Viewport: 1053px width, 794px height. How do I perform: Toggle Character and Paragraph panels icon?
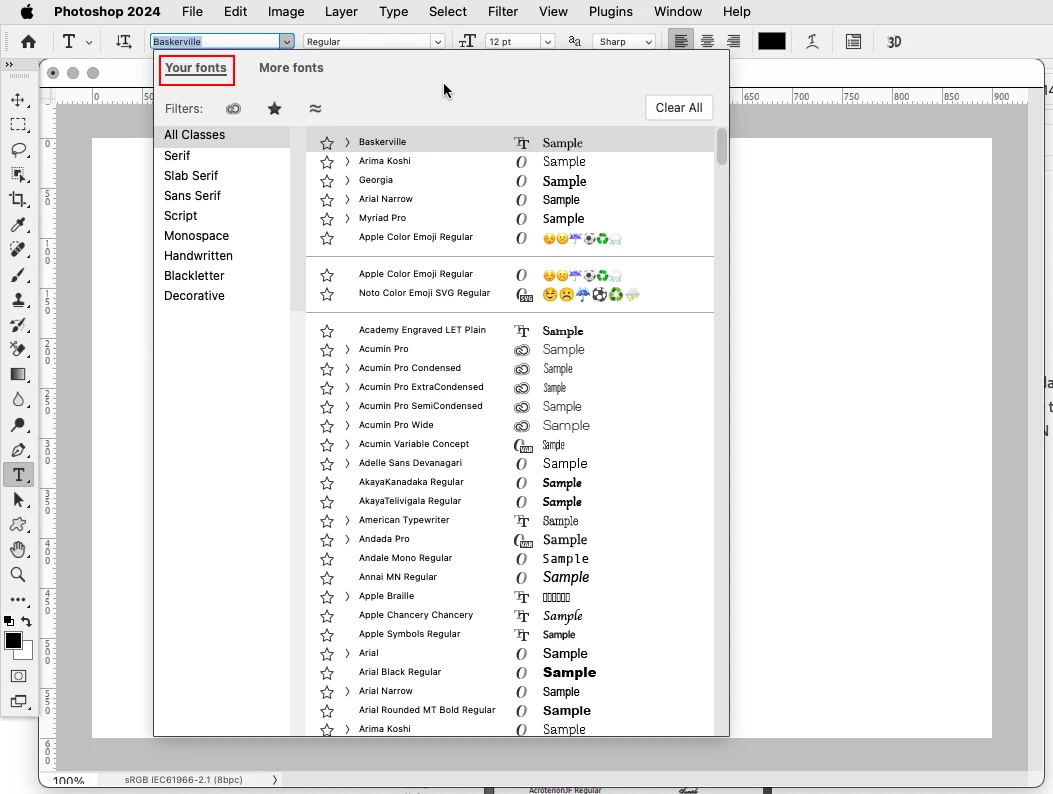click(x=853, y=42)
